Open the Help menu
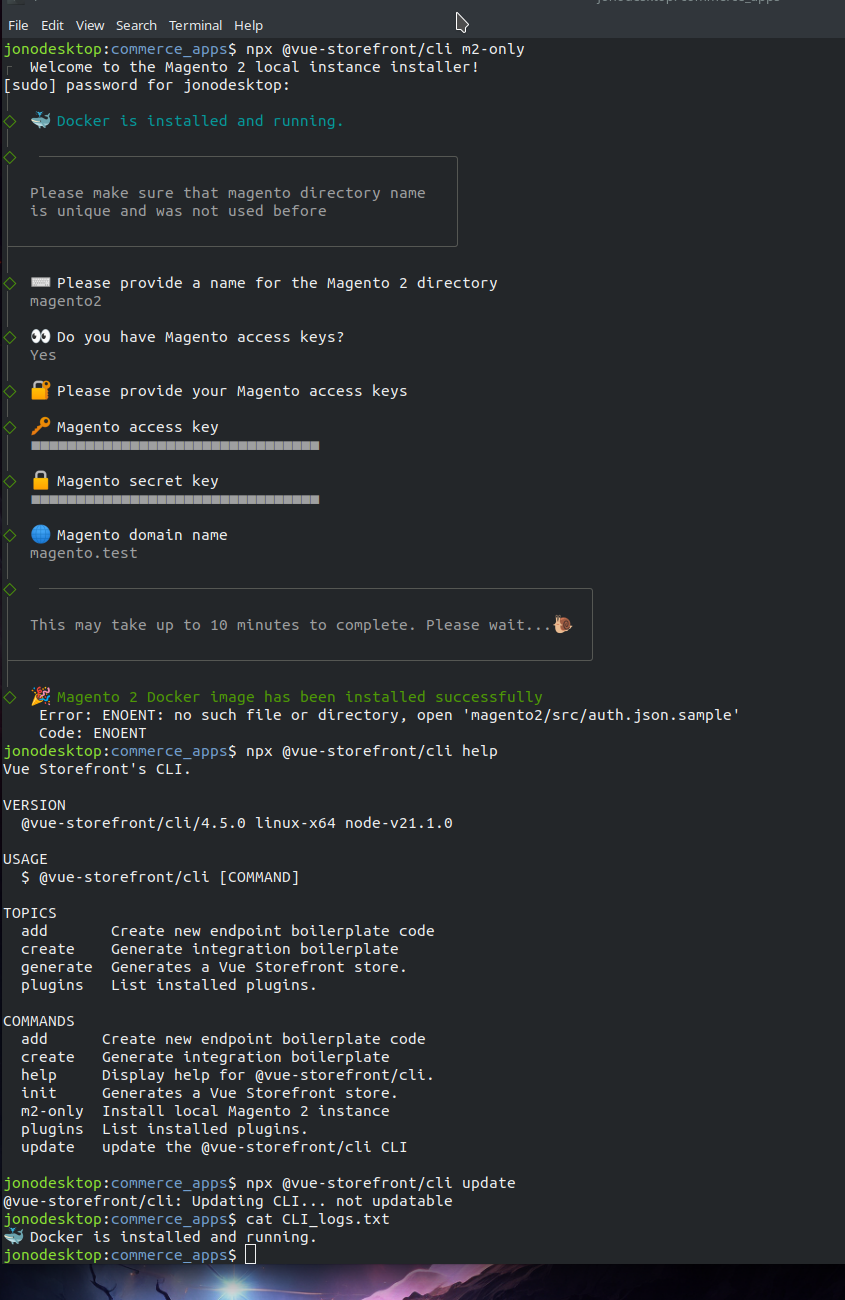The image size is (845, 1300). [x=248, y=25]
